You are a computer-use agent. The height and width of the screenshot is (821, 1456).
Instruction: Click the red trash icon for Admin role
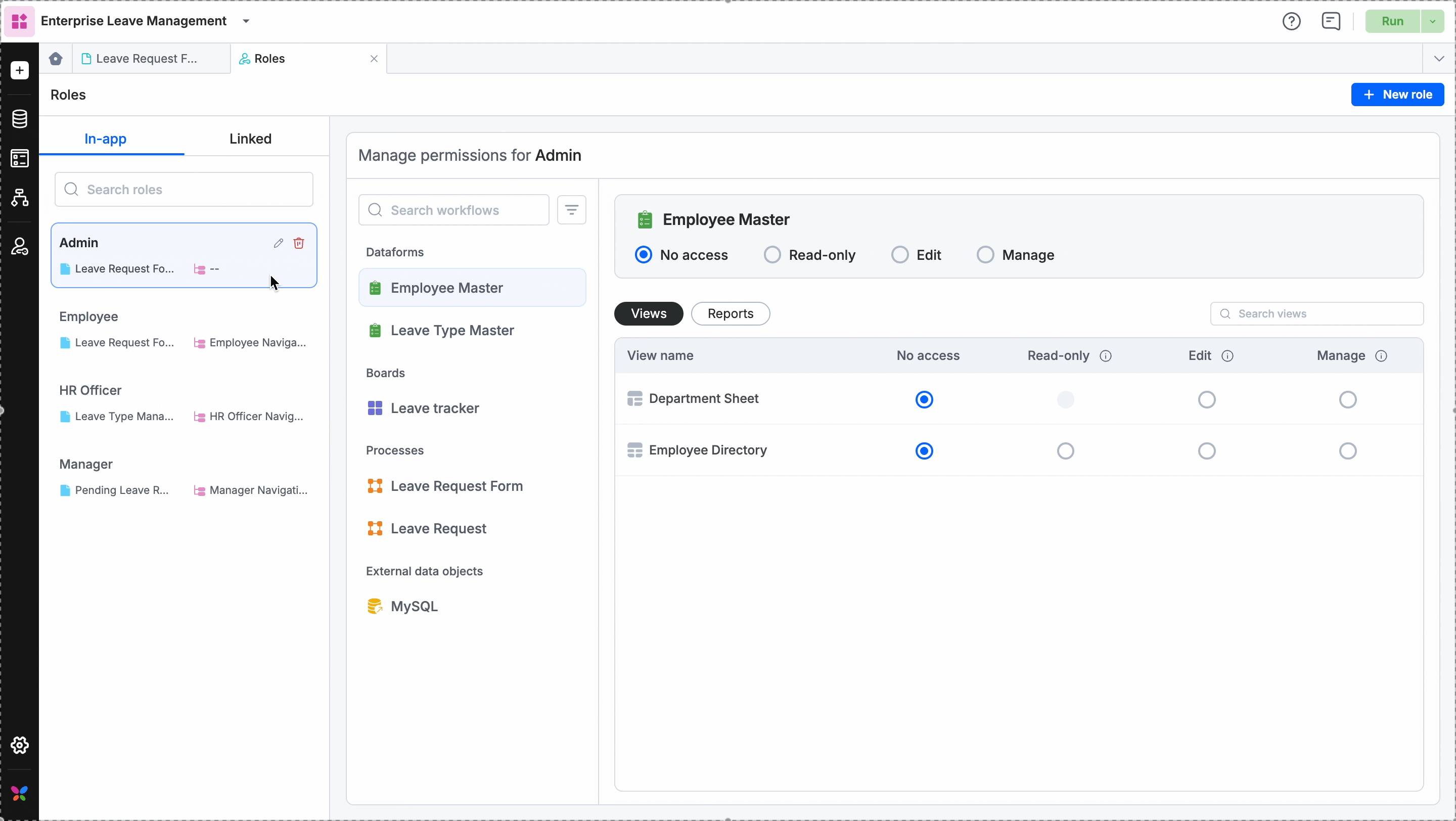click(299, 243)
